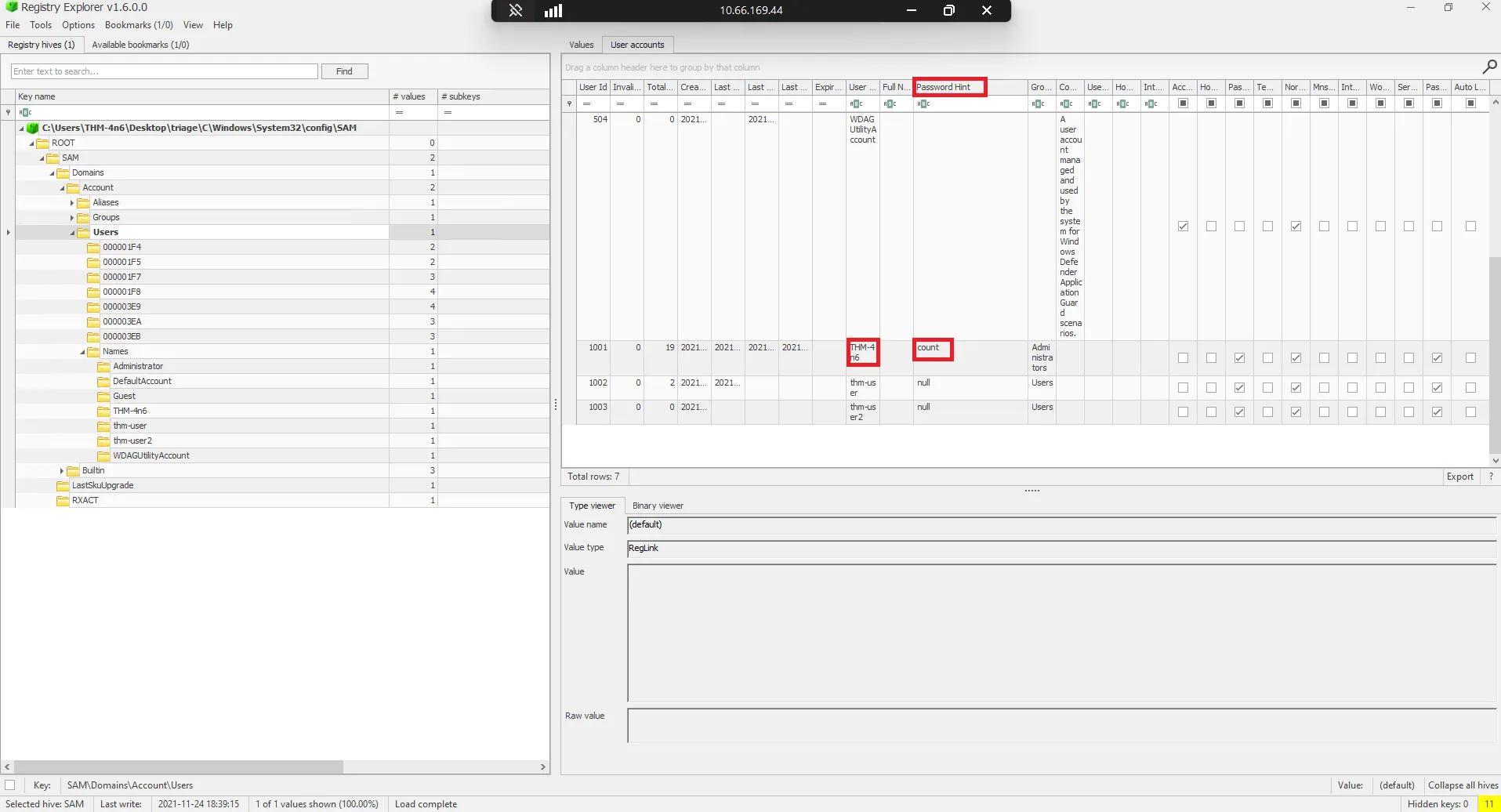
Task: Expand the Aliases tree node
Action: click(72, 202)
